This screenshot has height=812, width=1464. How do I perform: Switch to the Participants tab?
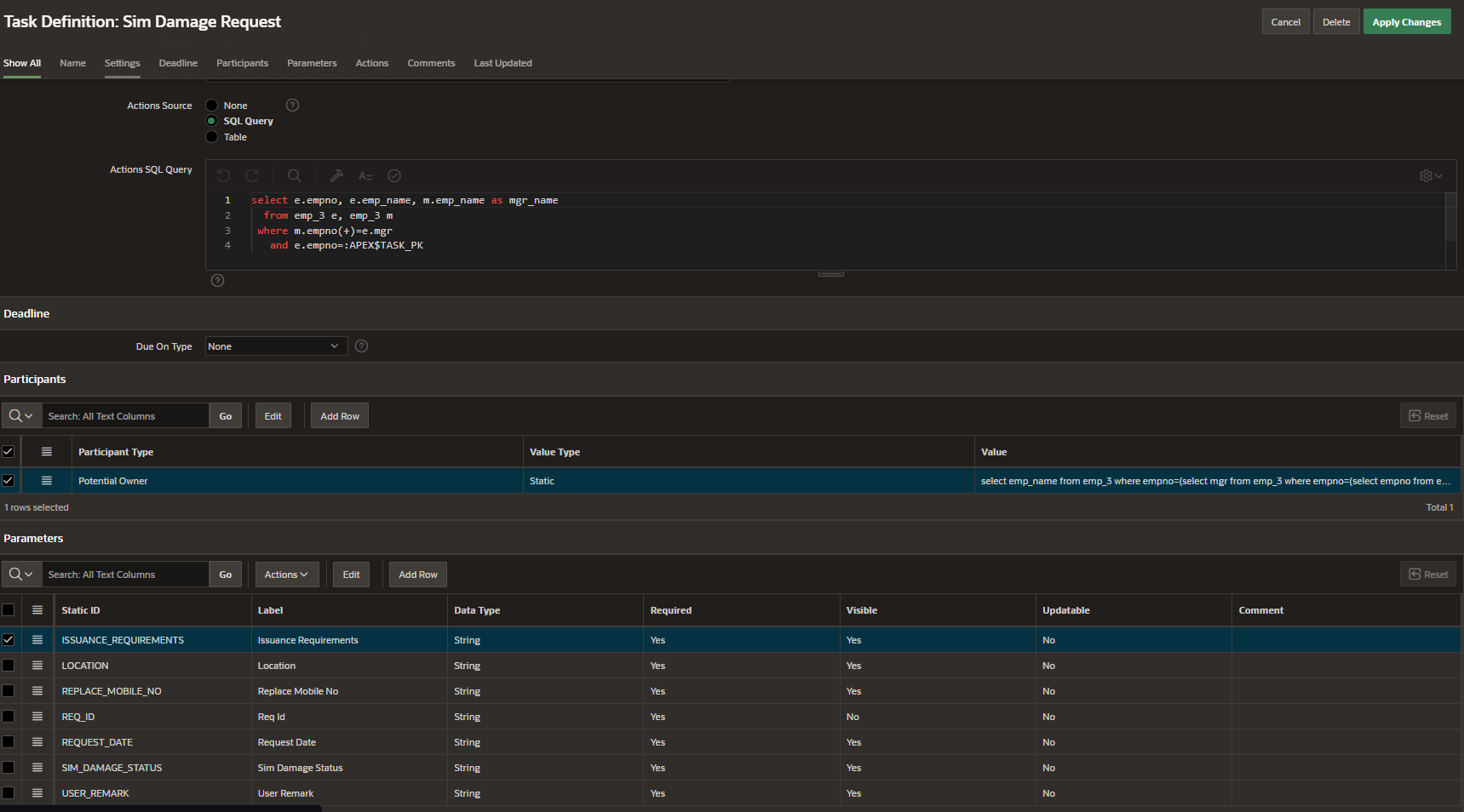(x=242, y=63)
